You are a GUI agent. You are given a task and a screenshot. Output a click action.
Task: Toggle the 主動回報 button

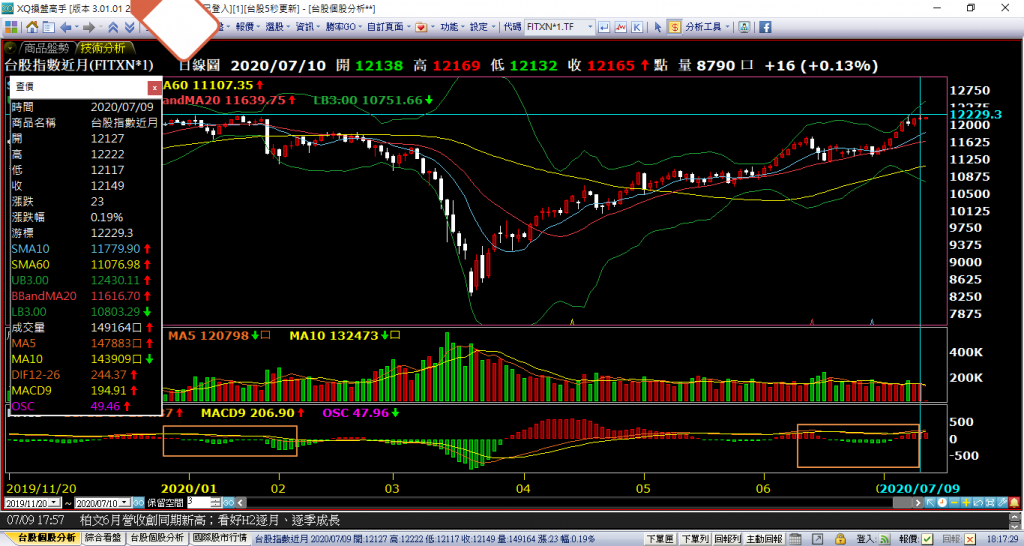click(766, 538)
